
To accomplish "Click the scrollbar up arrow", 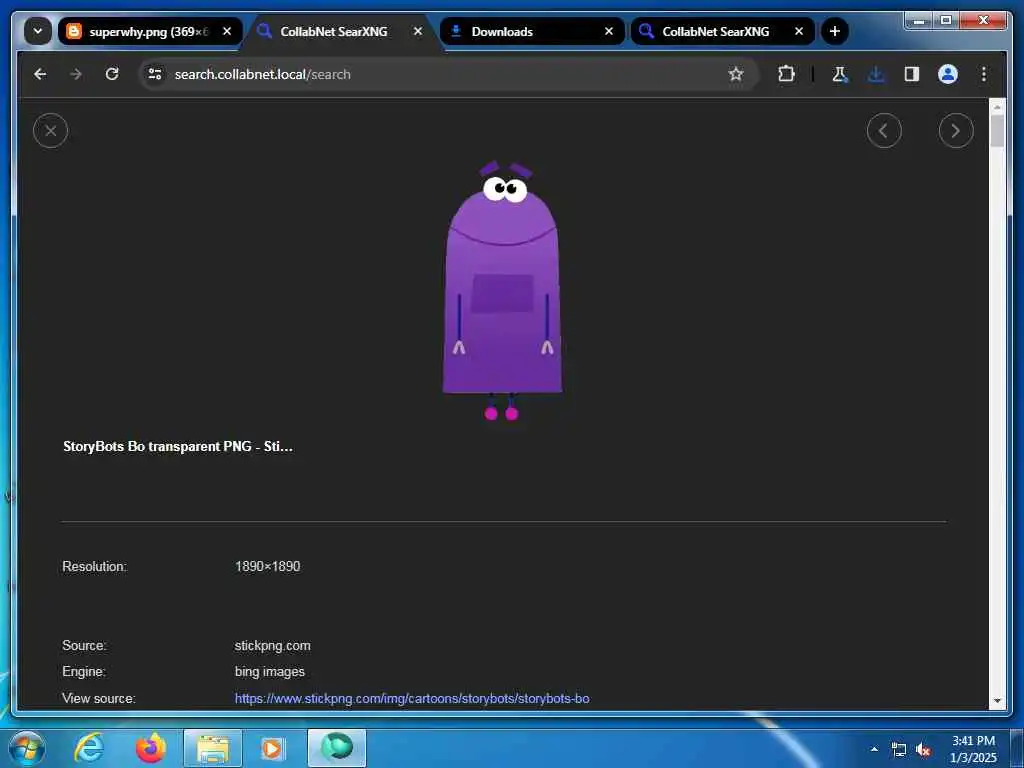I will coord(997,106).
